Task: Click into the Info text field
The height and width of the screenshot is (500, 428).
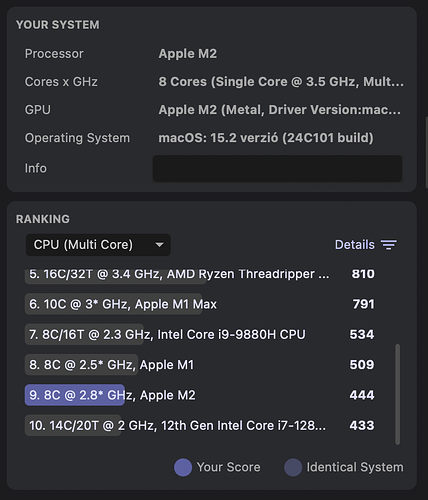Action: click(277, 168)
